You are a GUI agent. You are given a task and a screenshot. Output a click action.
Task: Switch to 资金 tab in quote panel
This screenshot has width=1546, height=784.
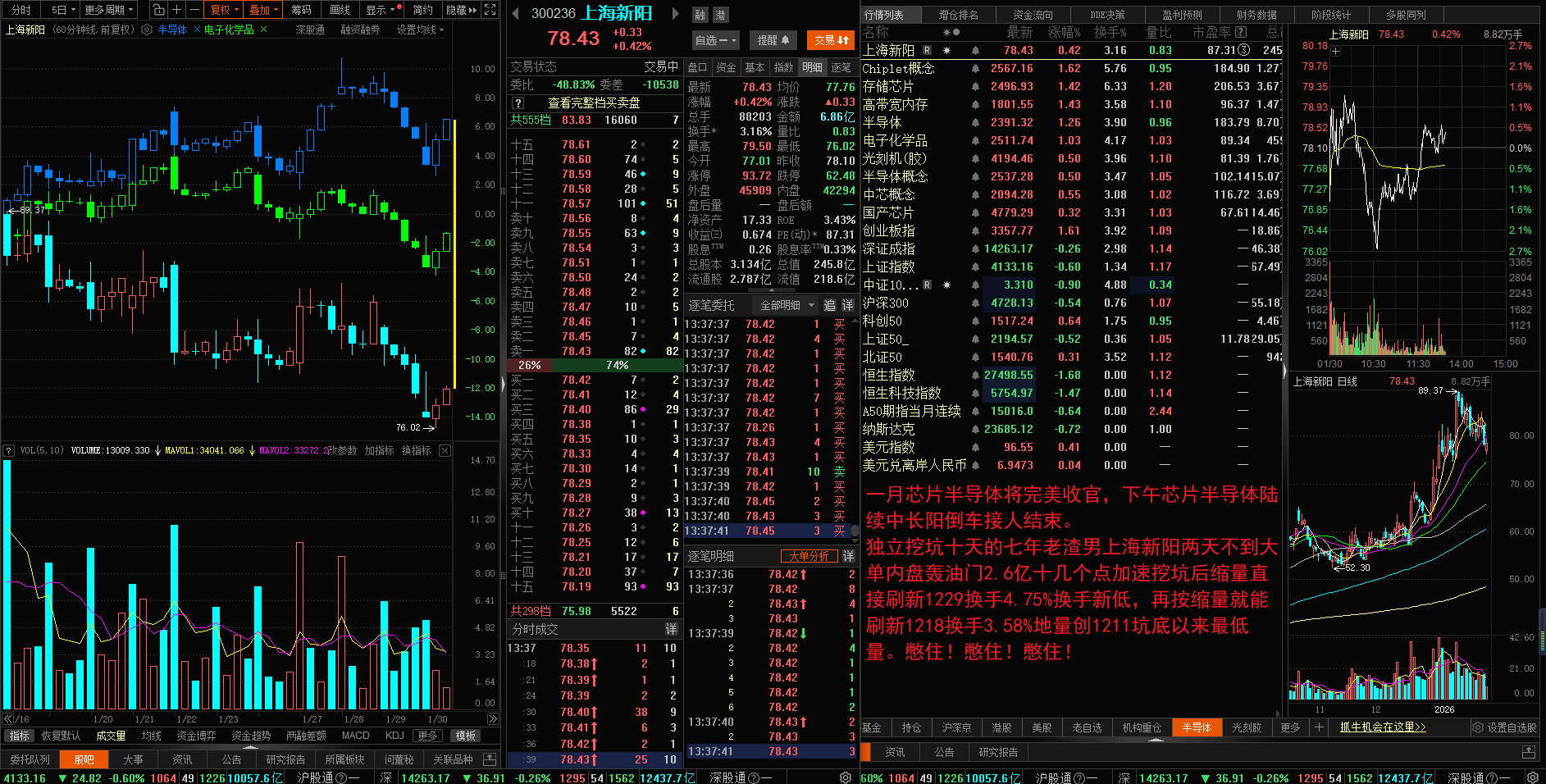(726, 67)
